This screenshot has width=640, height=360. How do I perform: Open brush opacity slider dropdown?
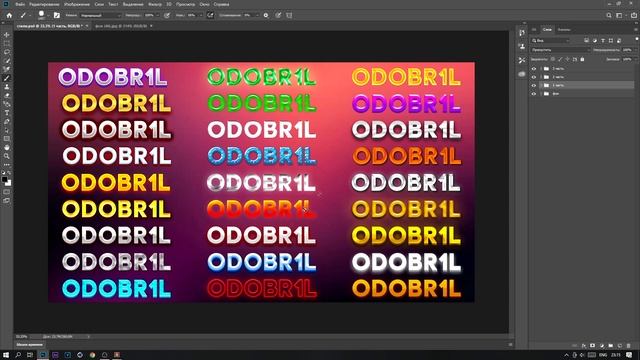[158, 15]
